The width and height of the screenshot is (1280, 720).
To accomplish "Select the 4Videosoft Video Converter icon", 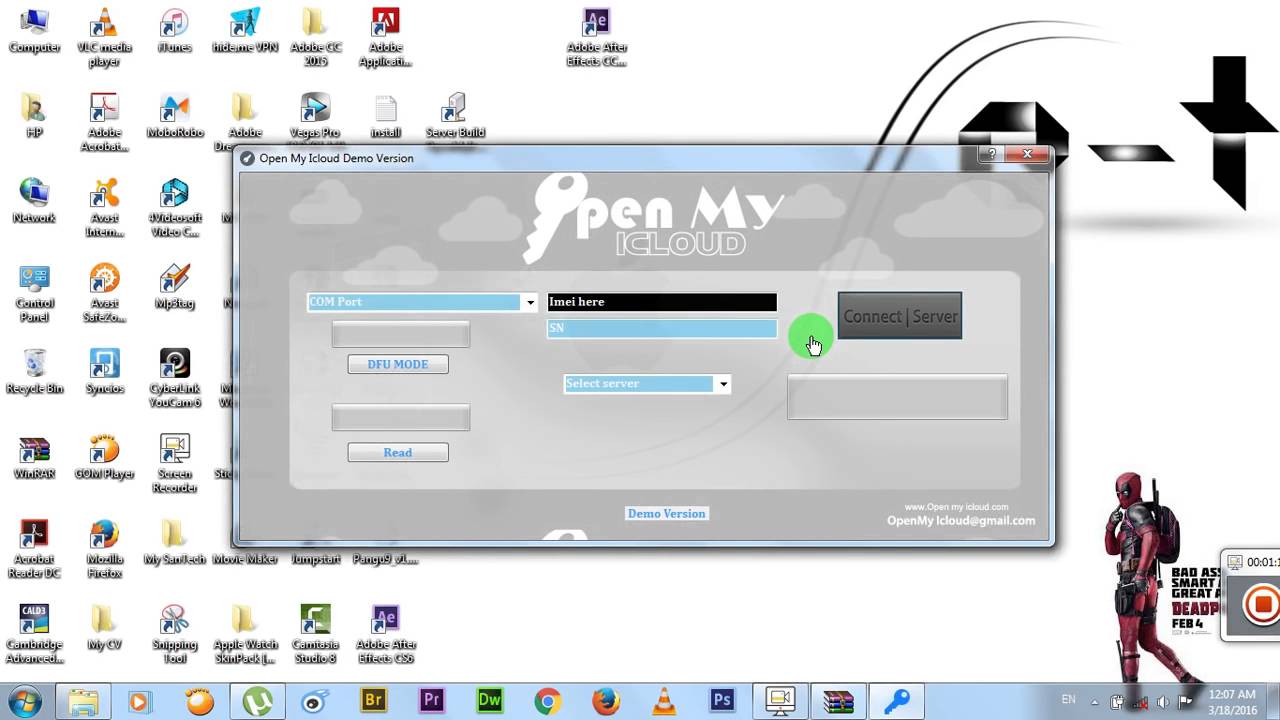I will (x=175, y=208).
